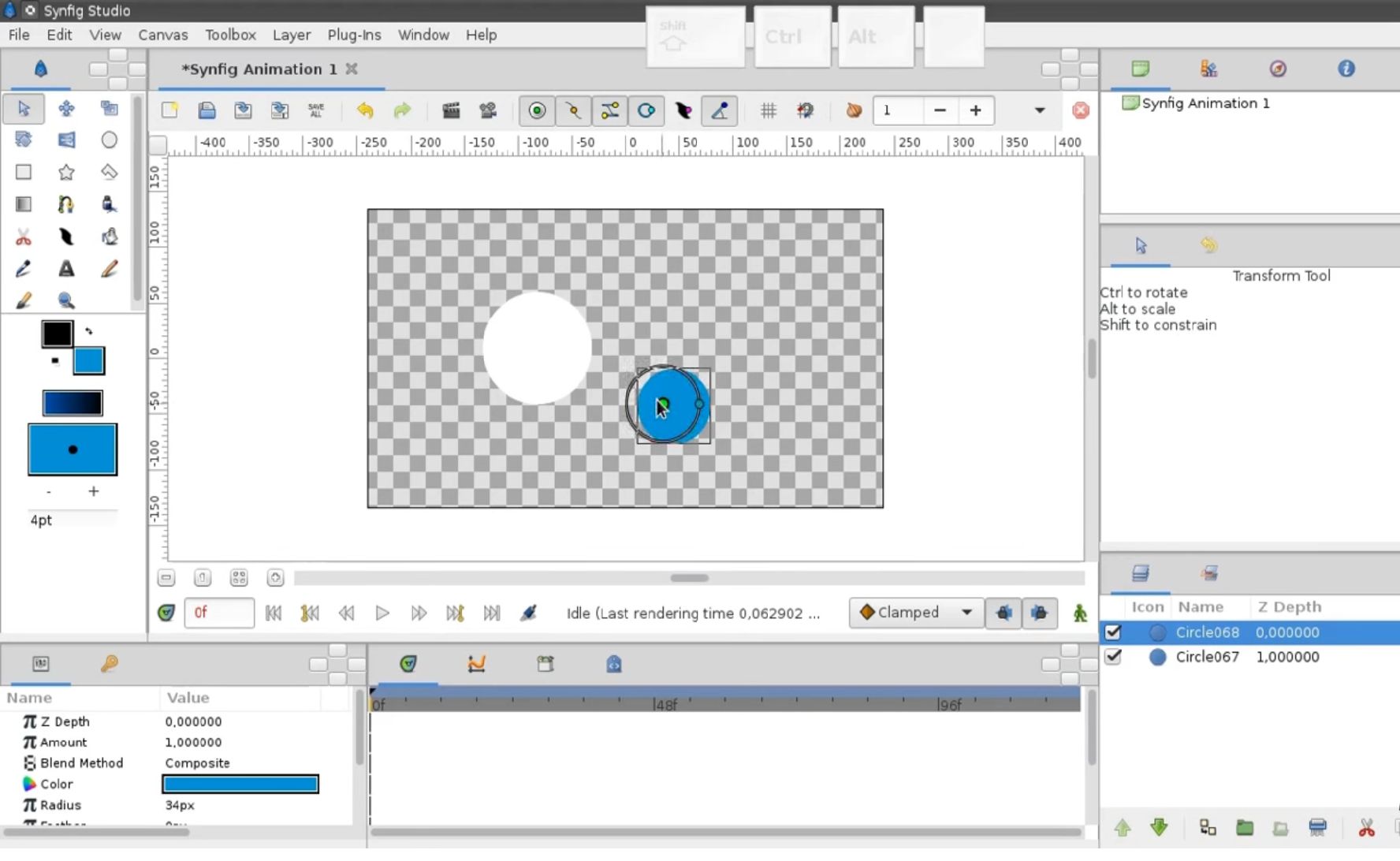Toggle width handles display
Viewport: 1400px width, 861px height.
click(x=683, y=110)
